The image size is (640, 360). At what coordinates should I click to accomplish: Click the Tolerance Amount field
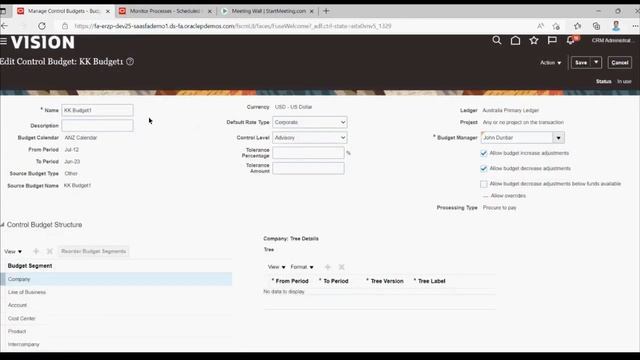308,168
